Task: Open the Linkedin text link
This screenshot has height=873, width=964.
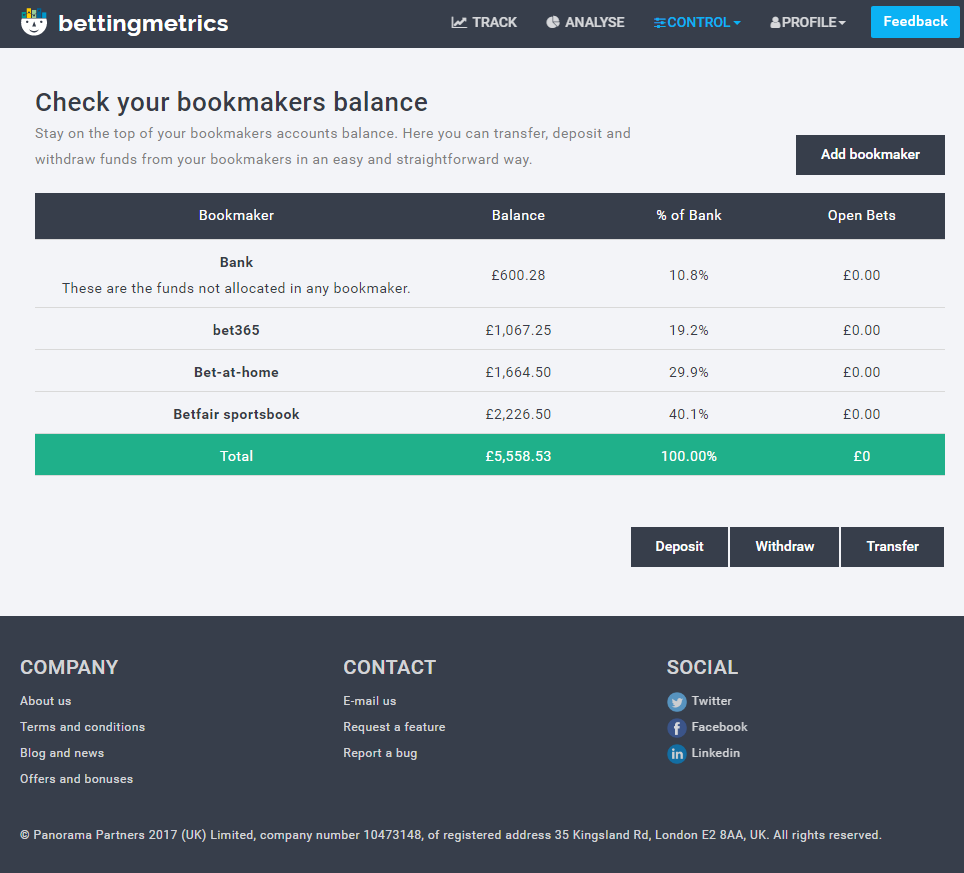Action: click(x=716, y=753)
